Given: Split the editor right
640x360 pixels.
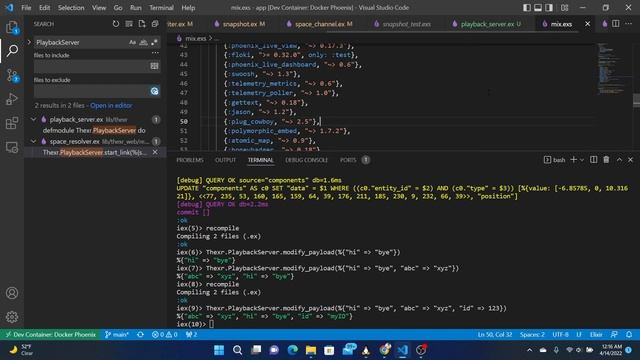Looking at the screenshot, I should [x=616, y=24].
